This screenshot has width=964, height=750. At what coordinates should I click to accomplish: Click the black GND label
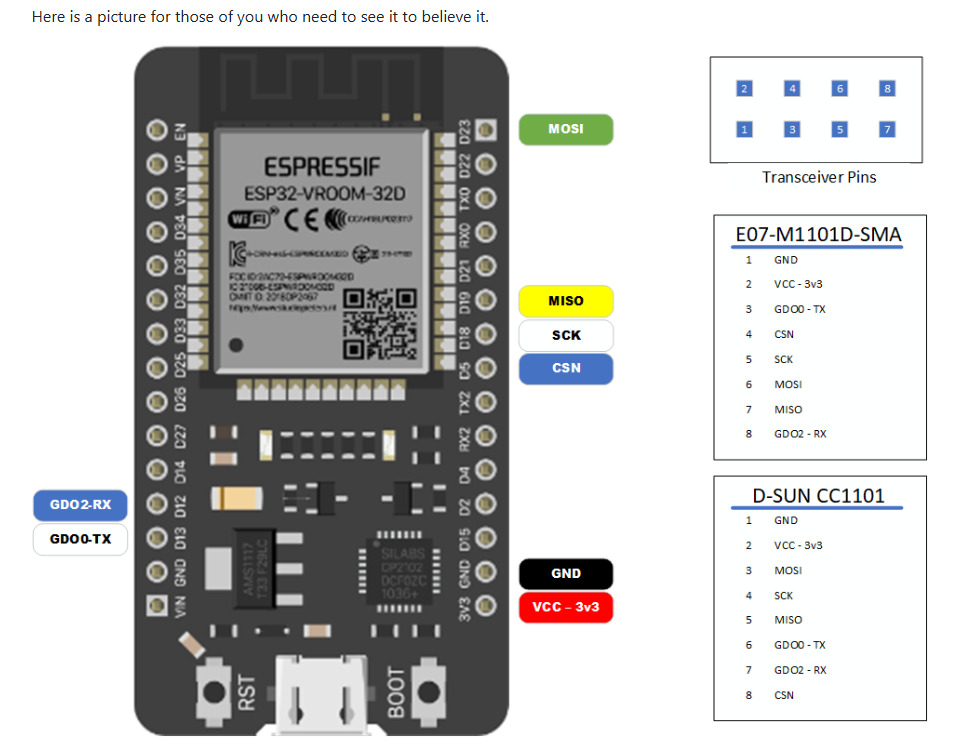tap(566, 574)
